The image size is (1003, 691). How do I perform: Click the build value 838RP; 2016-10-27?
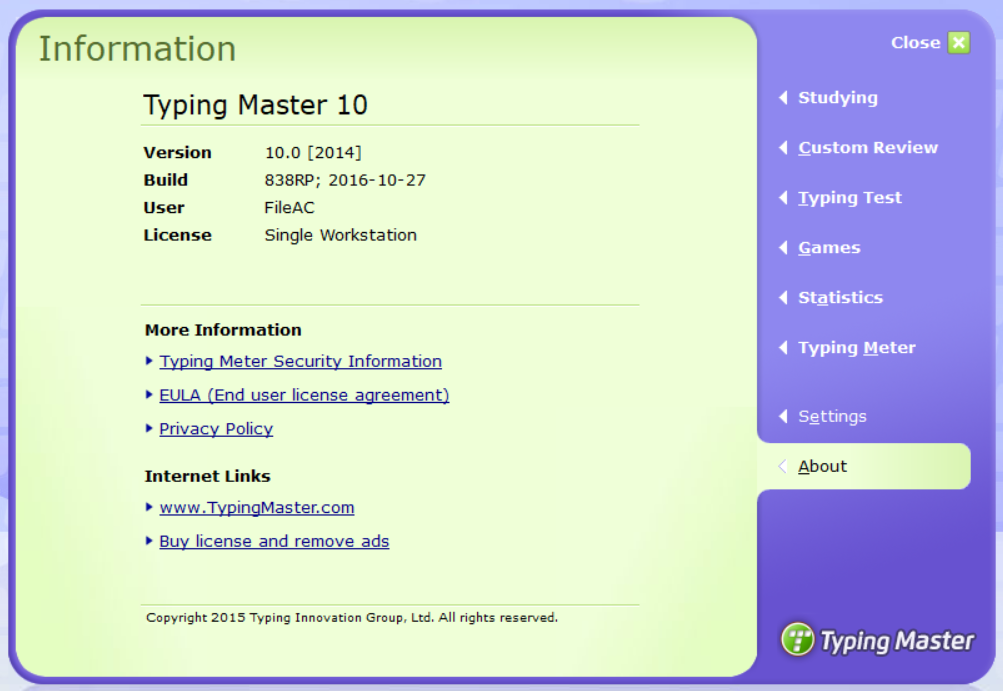click(345, 180)
